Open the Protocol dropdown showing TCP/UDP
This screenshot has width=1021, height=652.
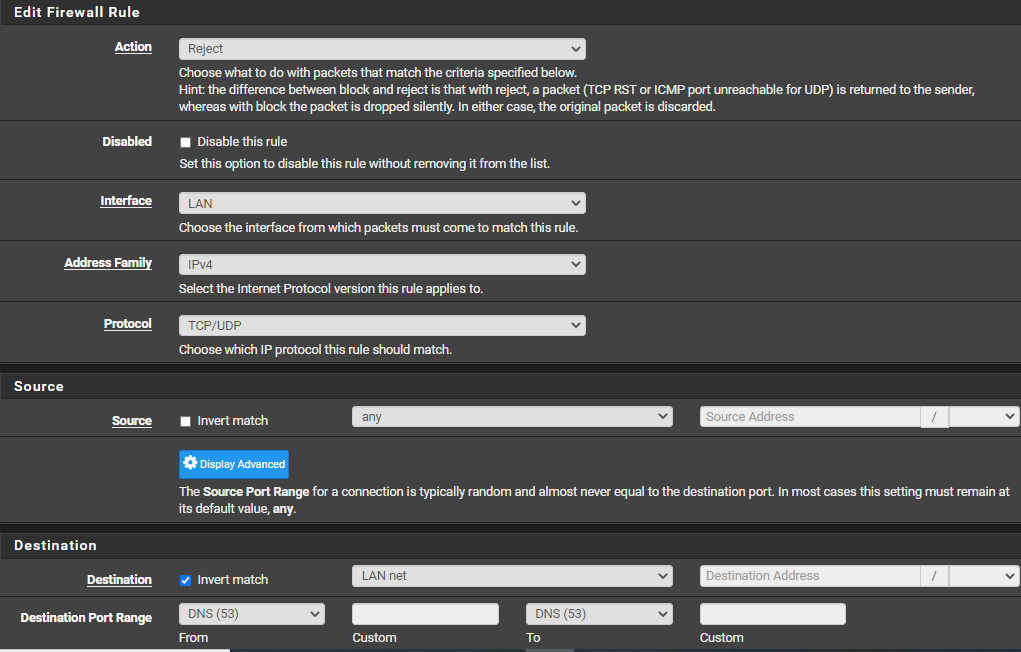click(x=382, y=326)
